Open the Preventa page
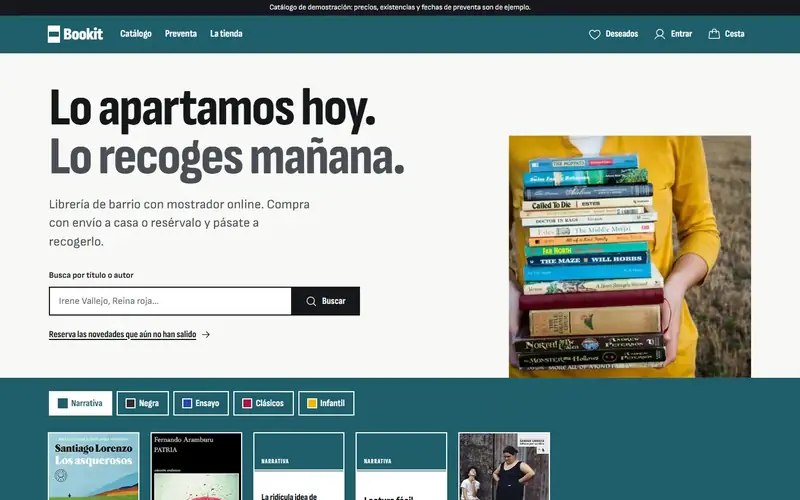The height and width of the screenshot is (500, 800). (x=181, y=34)
